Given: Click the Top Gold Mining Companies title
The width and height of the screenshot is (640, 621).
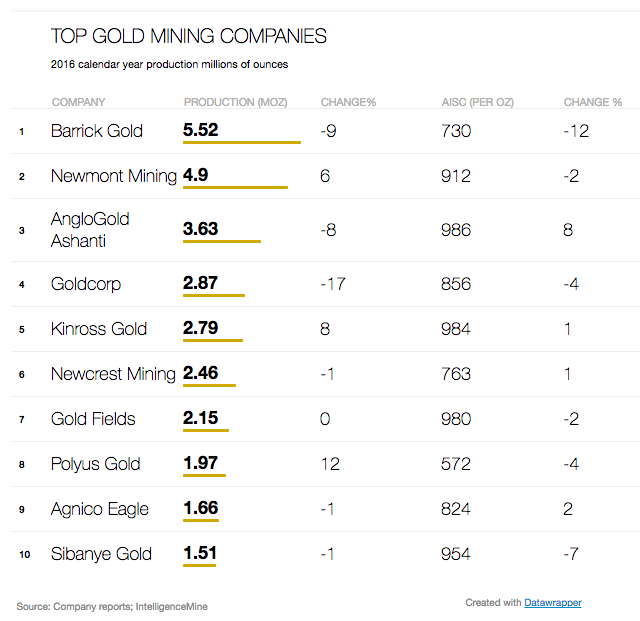Looking at the screenshot, I should coord(189,37).
